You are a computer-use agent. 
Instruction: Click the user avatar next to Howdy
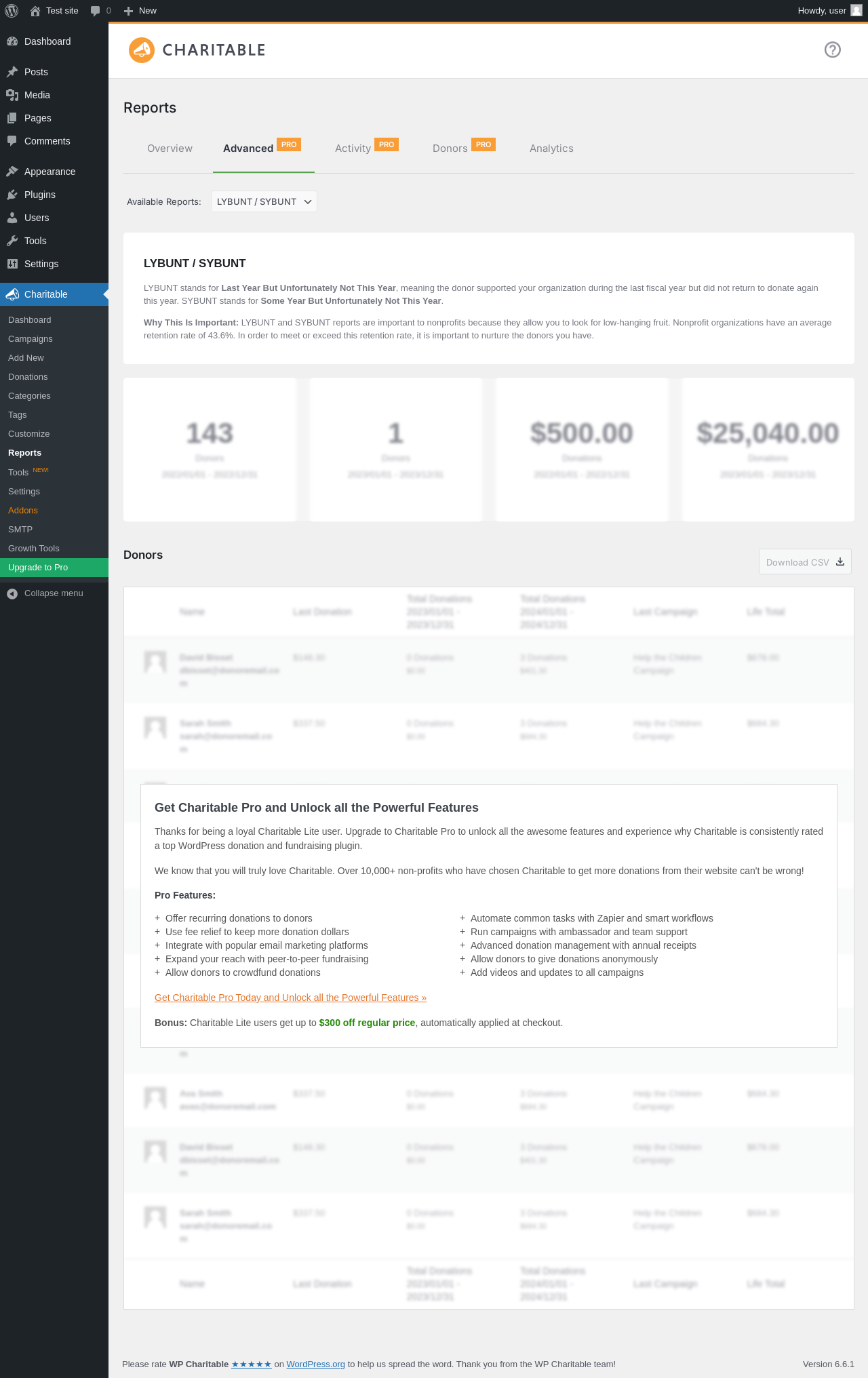(856, 11)
